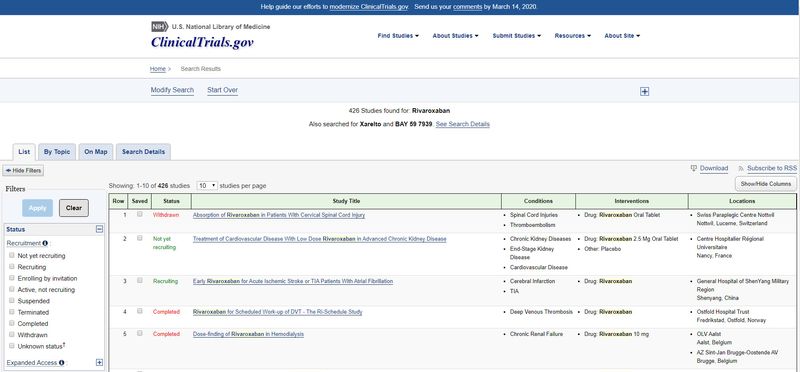Click the Expanded Access label link
This screenshot has height=372, width=800.
click(32, 363)
